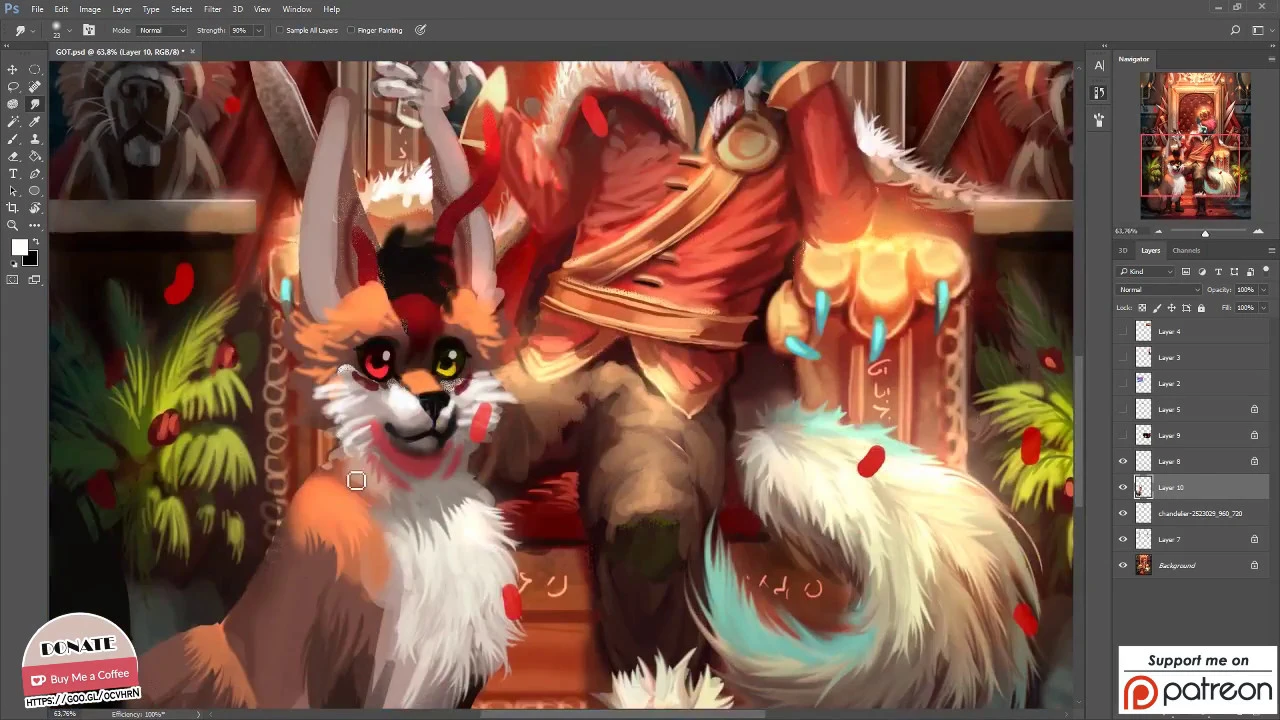This screenshot has height=720, width=1280.
Task: Open the layer Opacity dropdown arrow
Action: 1263,289
